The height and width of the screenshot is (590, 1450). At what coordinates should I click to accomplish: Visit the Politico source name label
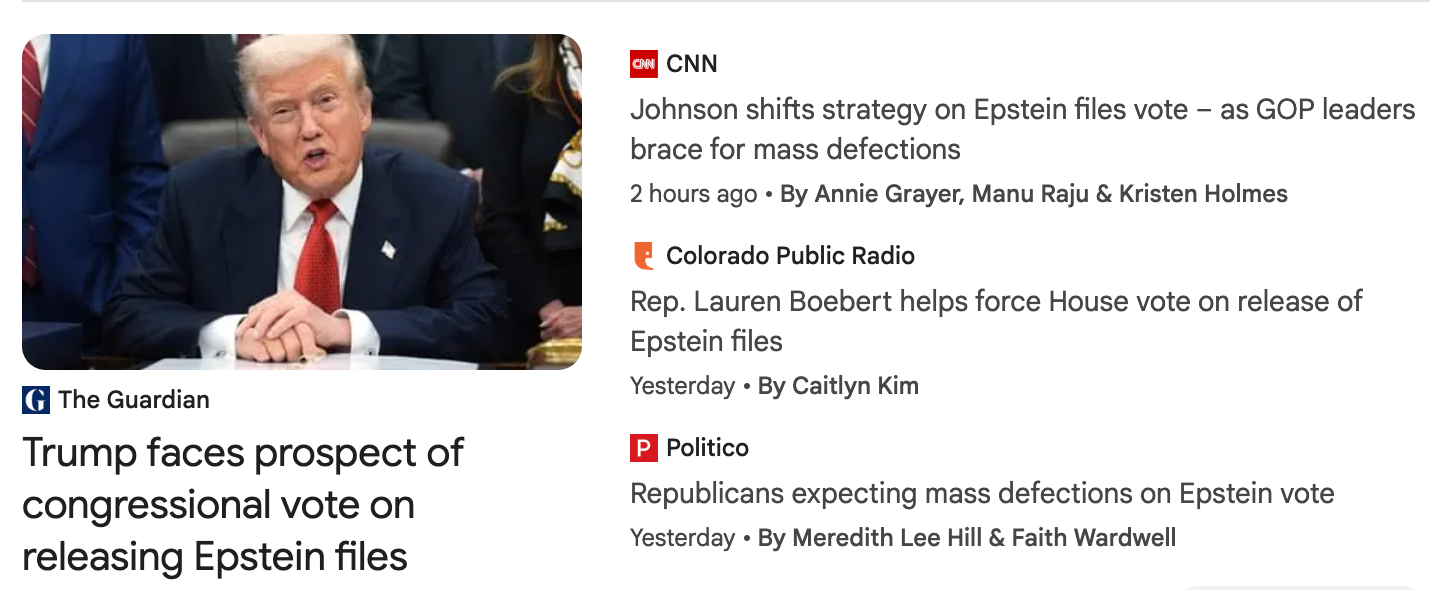(x=707, y=448)
